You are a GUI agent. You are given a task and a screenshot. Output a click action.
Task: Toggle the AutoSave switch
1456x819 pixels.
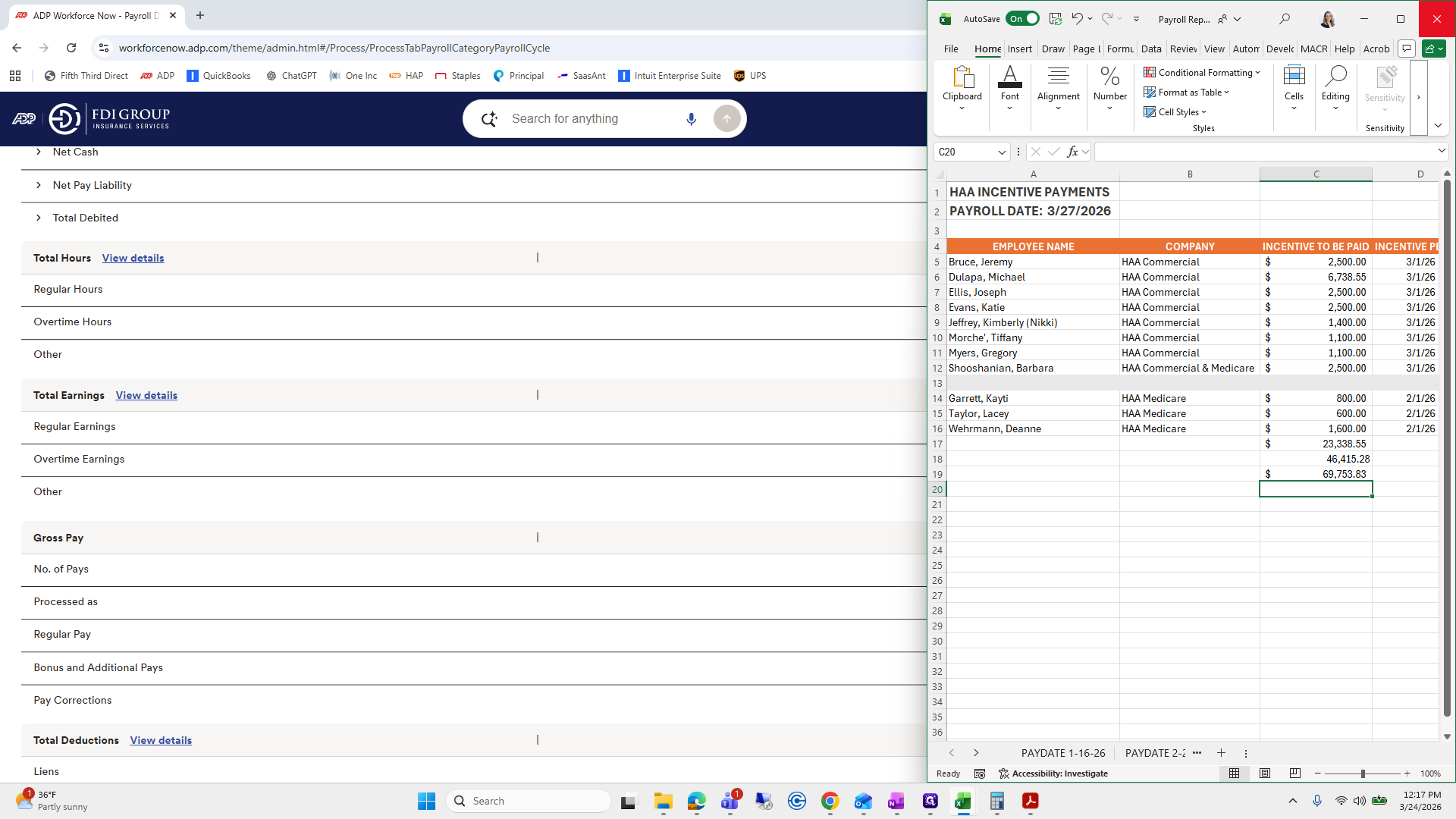pyautogui.click(x=1022, y=19)
